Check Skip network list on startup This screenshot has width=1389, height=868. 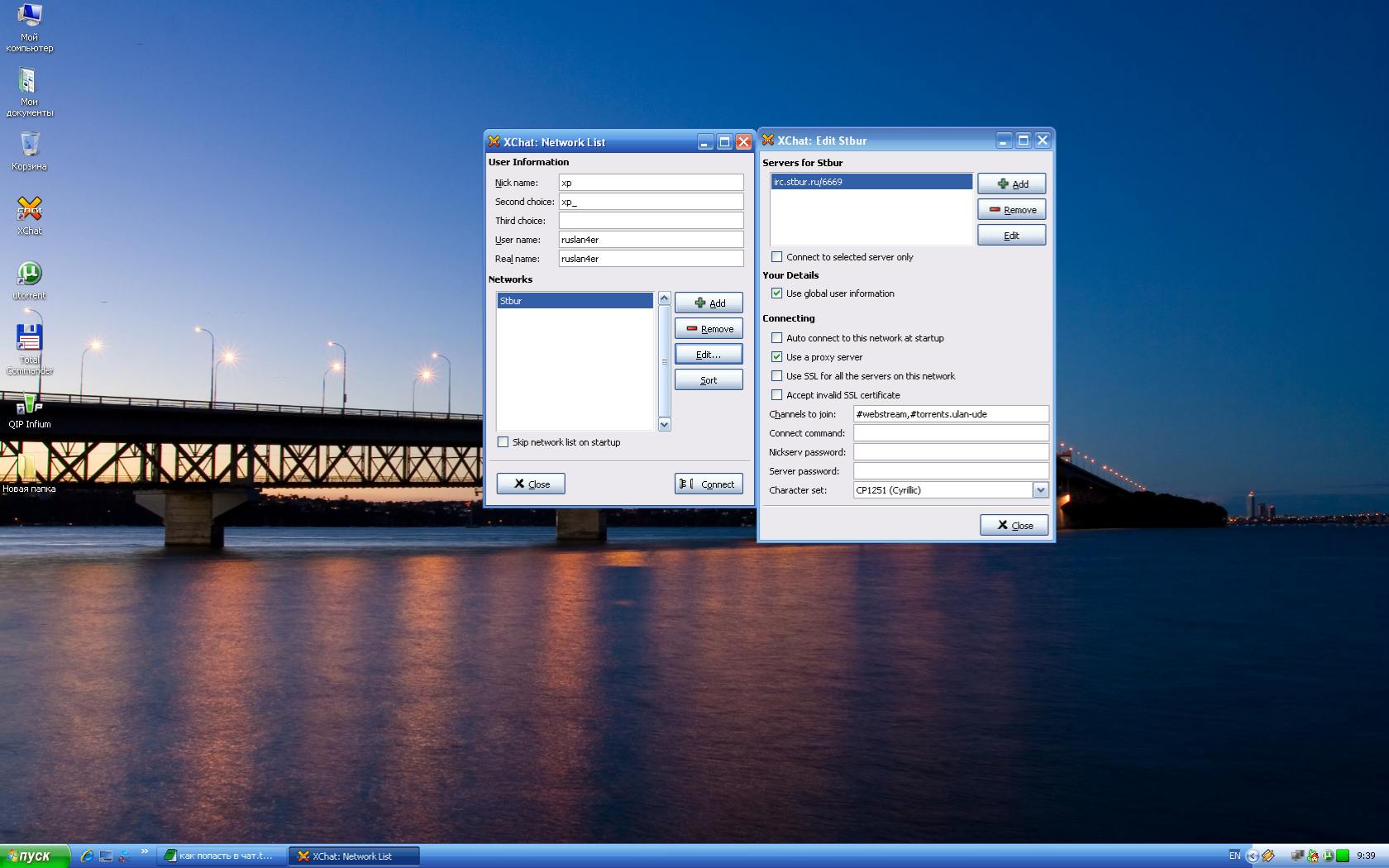coord(503,442)
